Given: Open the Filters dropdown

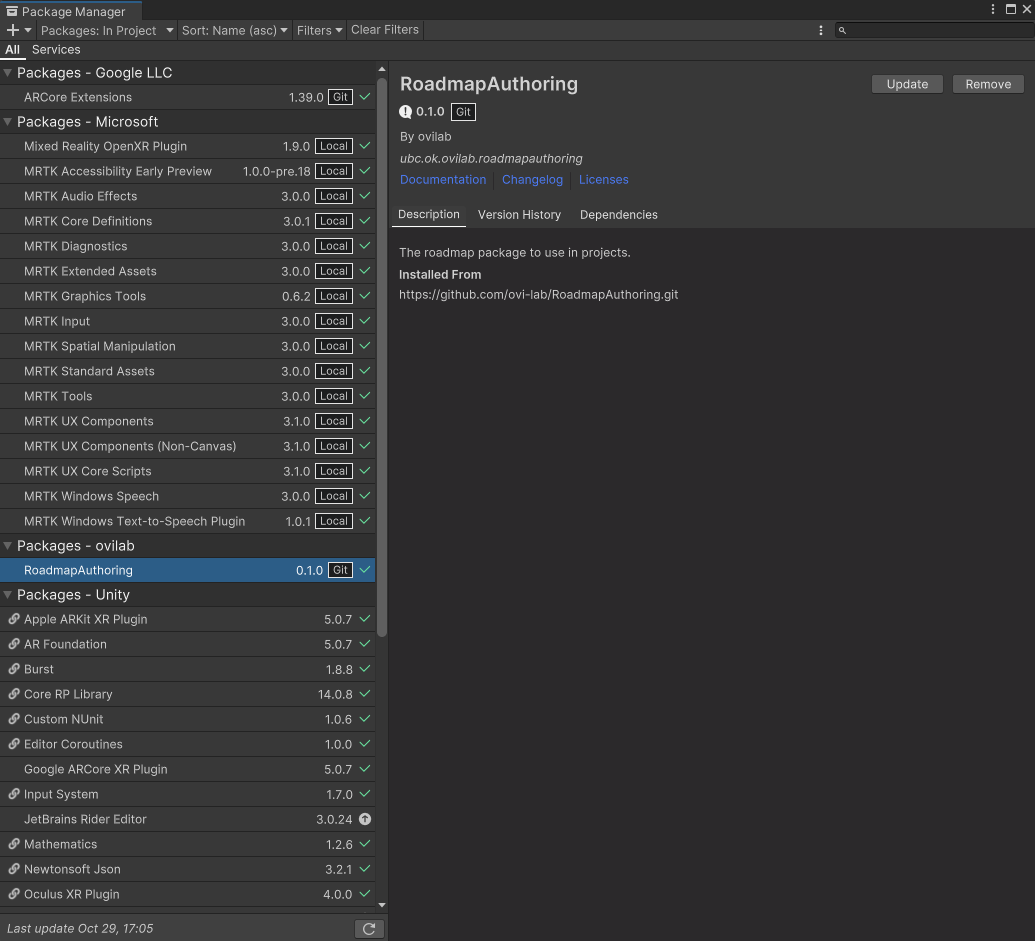Looking at the screenshot, I should 319,30.
